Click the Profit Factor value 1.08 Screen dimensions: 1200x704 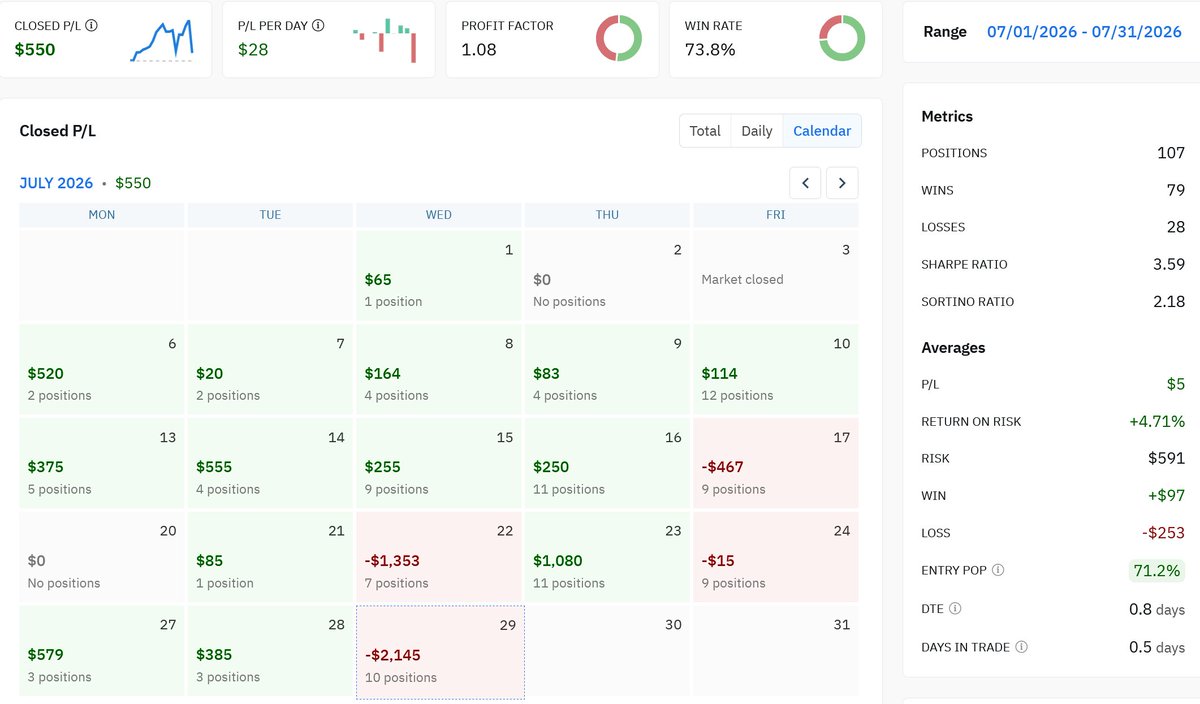point(479,49)
